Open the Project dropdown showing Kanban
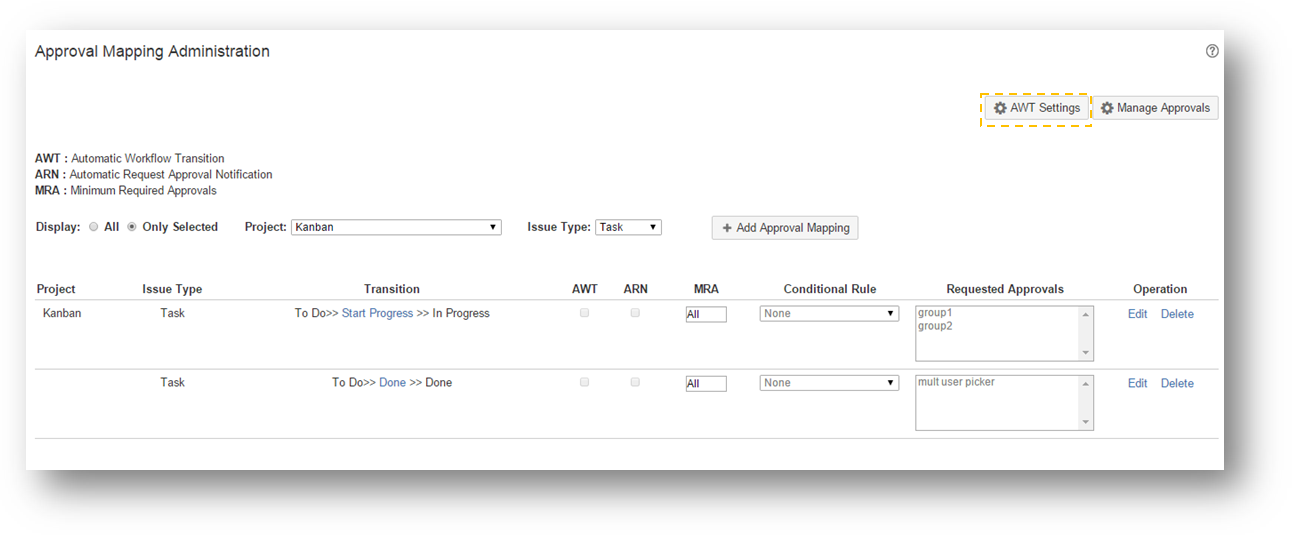This screenshot has height=535, width=1292. pos(396,227)
